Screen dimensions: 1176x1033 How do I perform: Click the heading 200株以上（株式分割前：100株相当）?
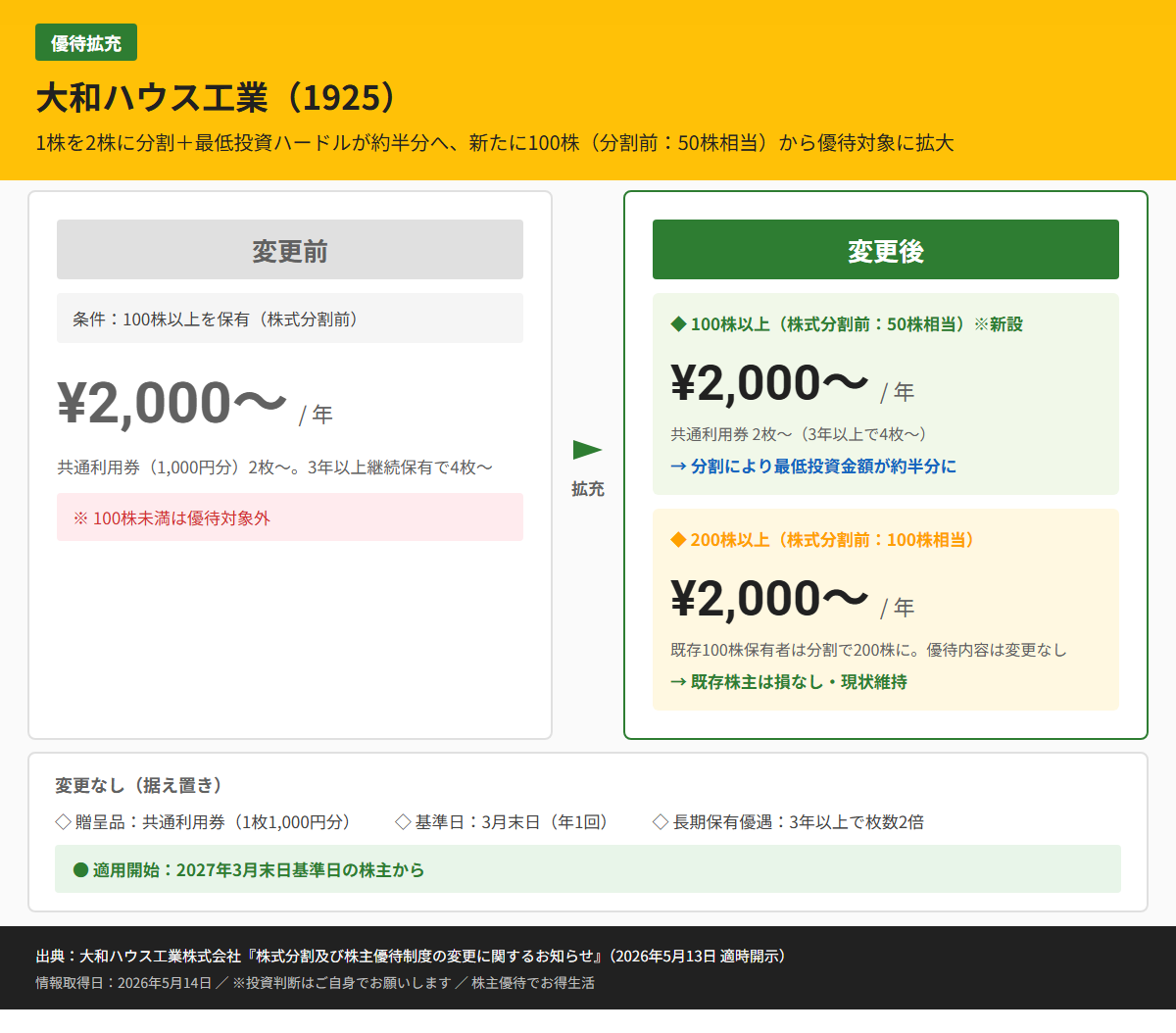click(x=832, y=540)
